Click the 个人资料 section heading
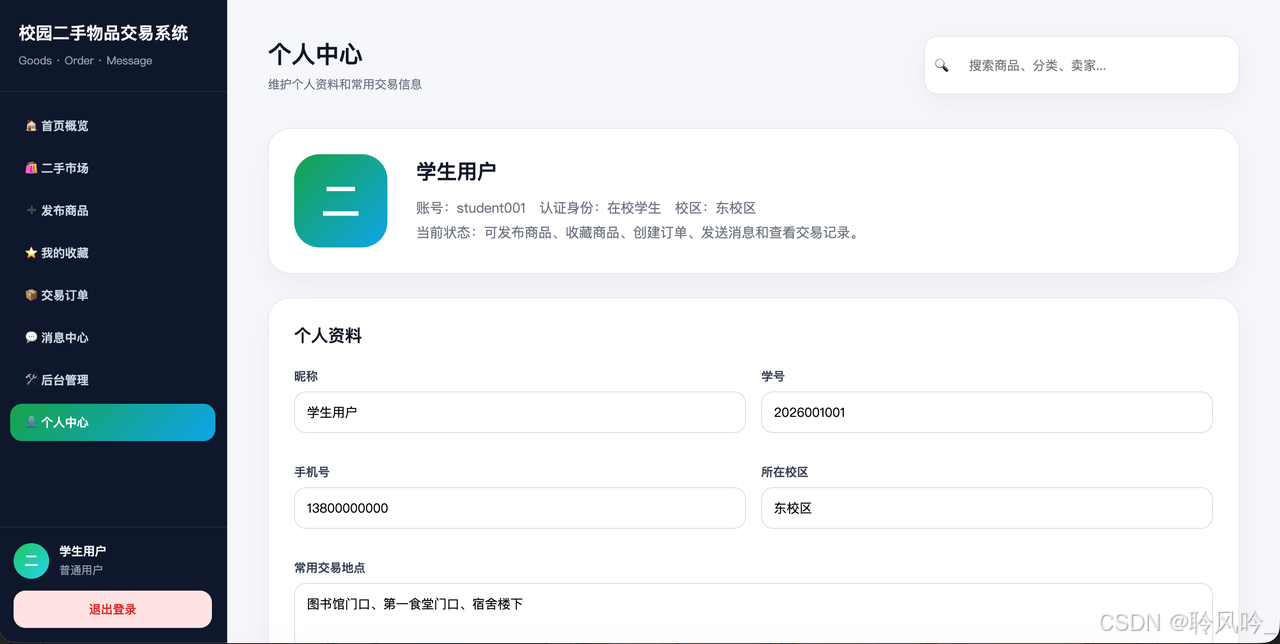Image resolution: width=1280 pixels, height=644 pixels. pyautogui.click(x=328, y=336)
